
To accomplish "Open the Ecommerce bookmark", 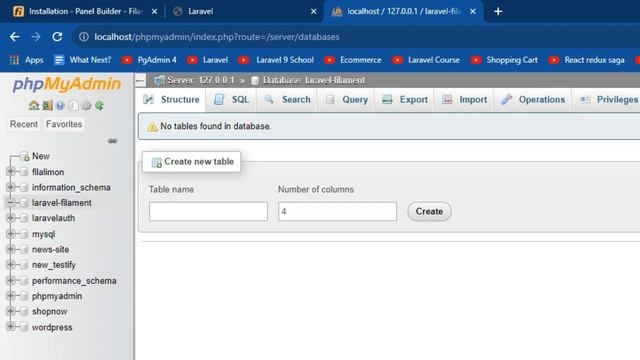I will click(x=353, y=60).
